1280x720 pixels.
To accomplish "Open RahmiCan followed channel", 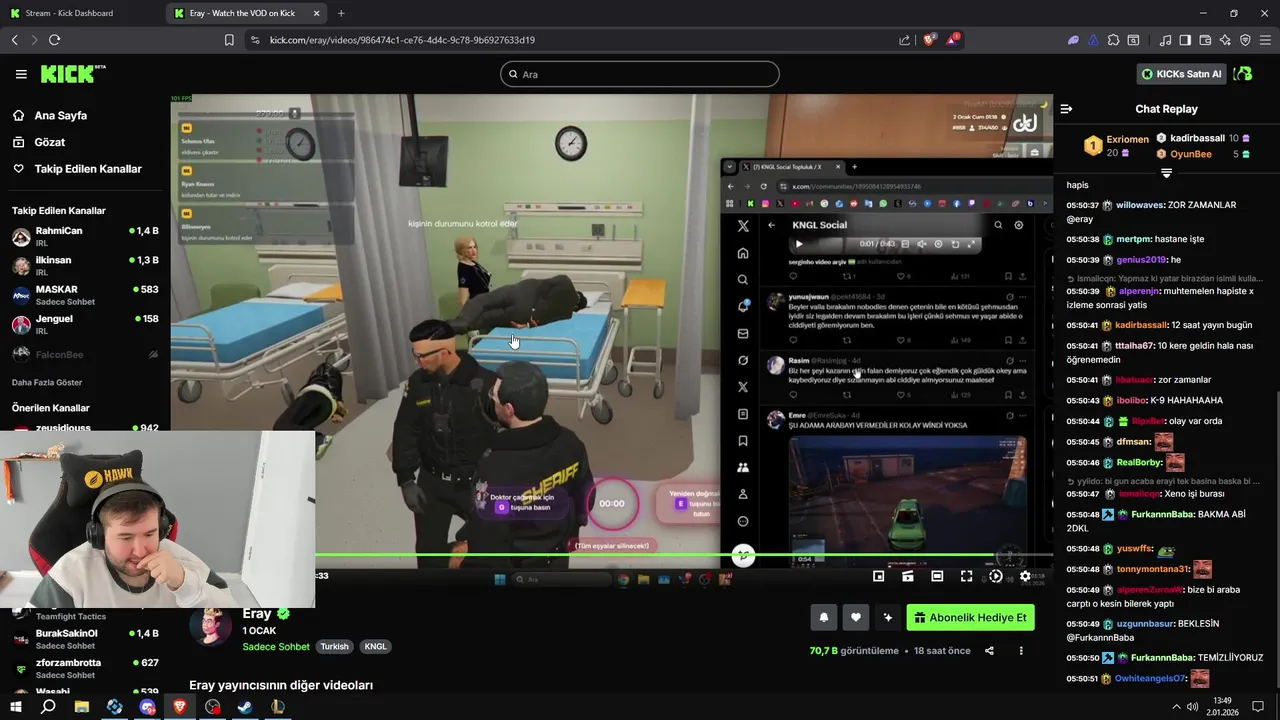I will 85,236.
